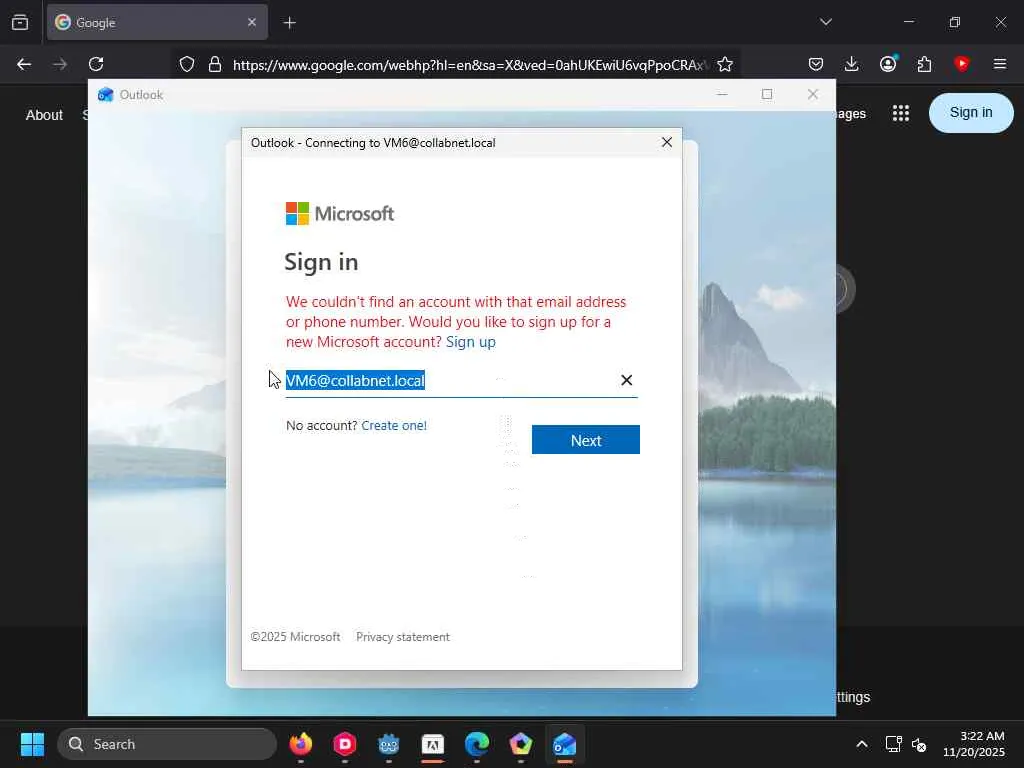Open the Godot robot icon in taskbar

point(389,744)
